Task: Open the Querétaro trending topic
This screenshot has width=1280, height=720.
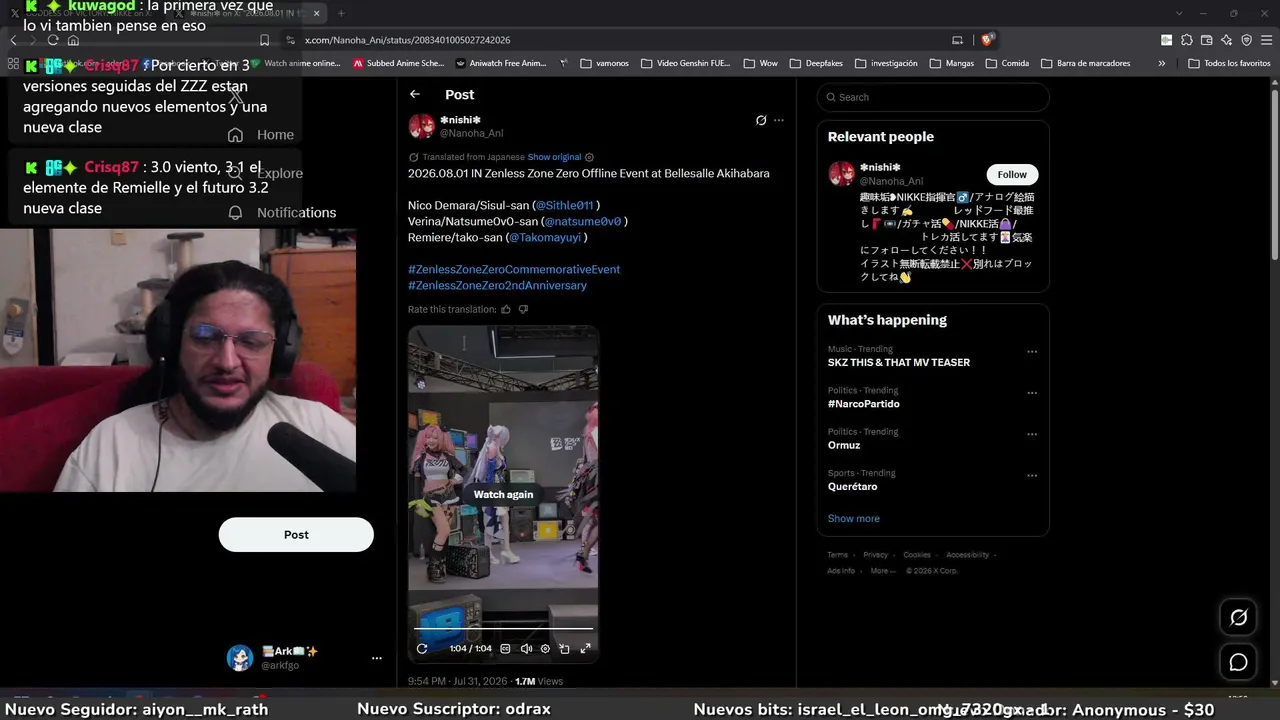Action: click(852, 486)
